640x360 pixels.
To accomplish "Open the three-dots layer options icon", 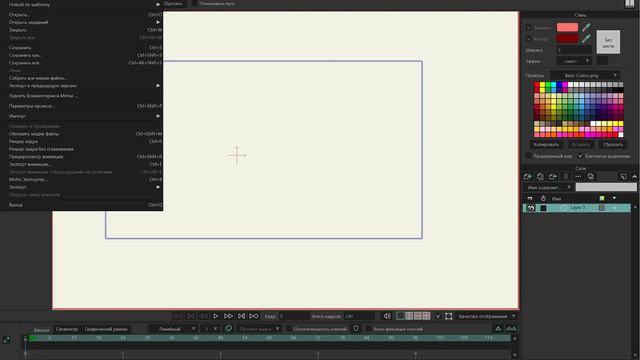I will pos(578,176).
